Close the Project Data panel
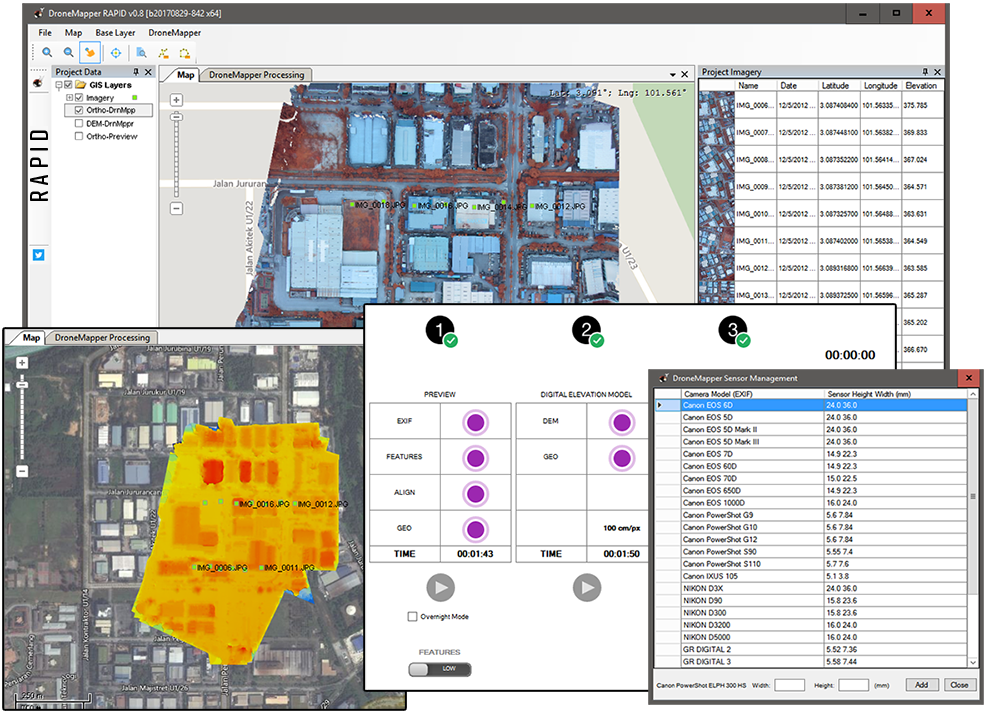This screenshot has height=714, width=1000. (149, 72)
